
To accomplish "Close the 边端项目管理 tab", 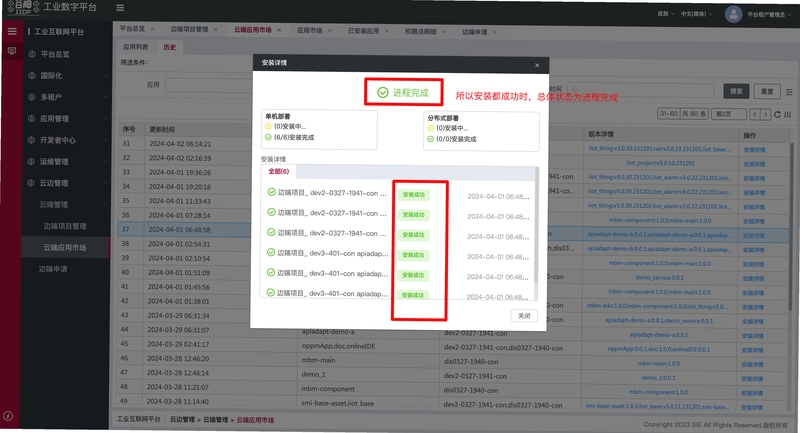I will (x=215, y=30).
